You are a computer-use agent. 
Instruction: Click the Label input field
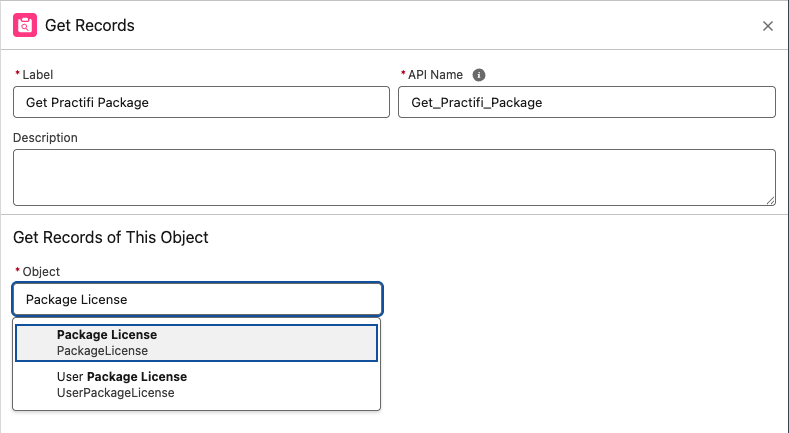click(x=201, y=102)
